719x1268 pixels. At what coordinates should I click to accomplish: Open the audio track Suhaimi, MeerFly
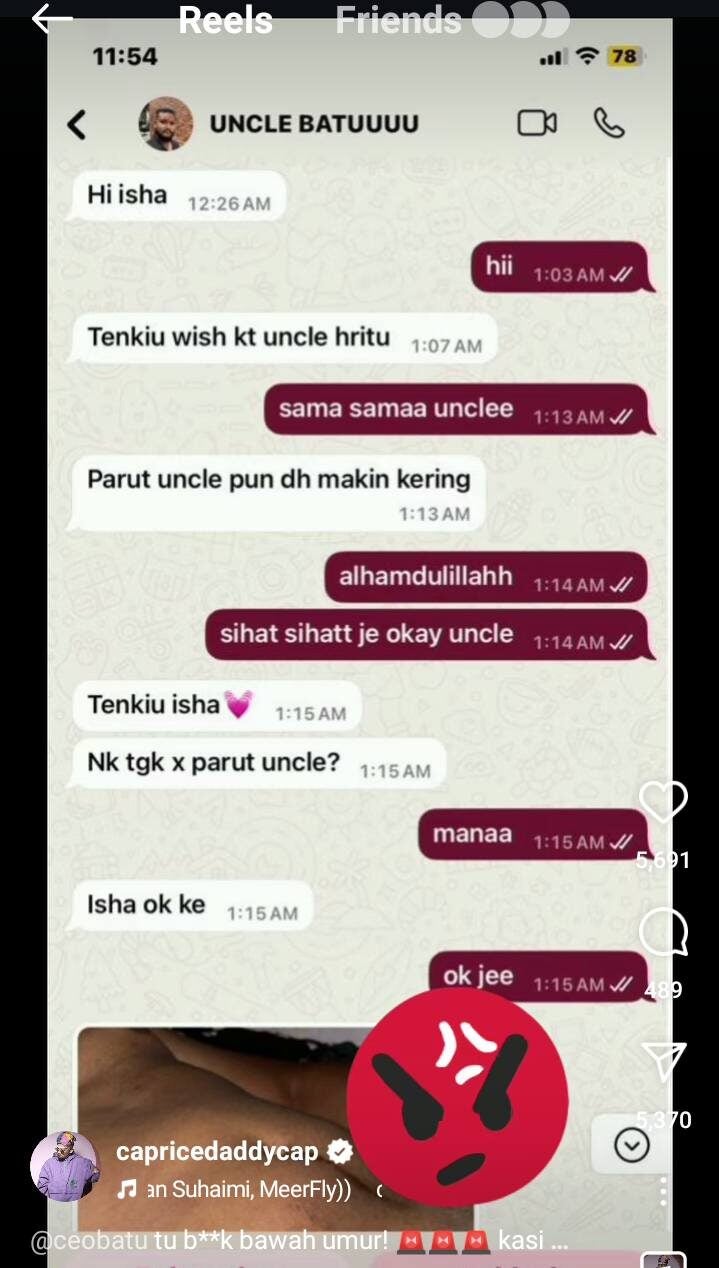(x=249, y=1190)
